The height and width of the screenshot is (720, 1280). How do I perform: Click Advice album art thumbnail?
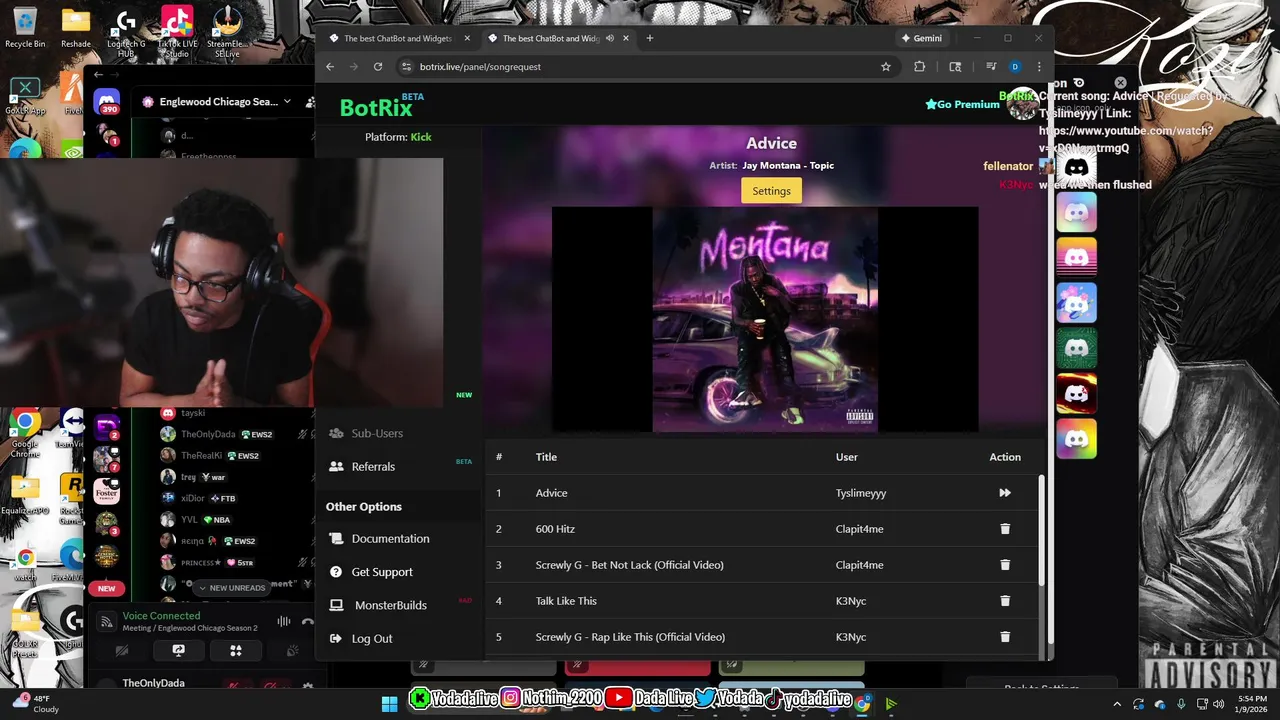(765, 320)
